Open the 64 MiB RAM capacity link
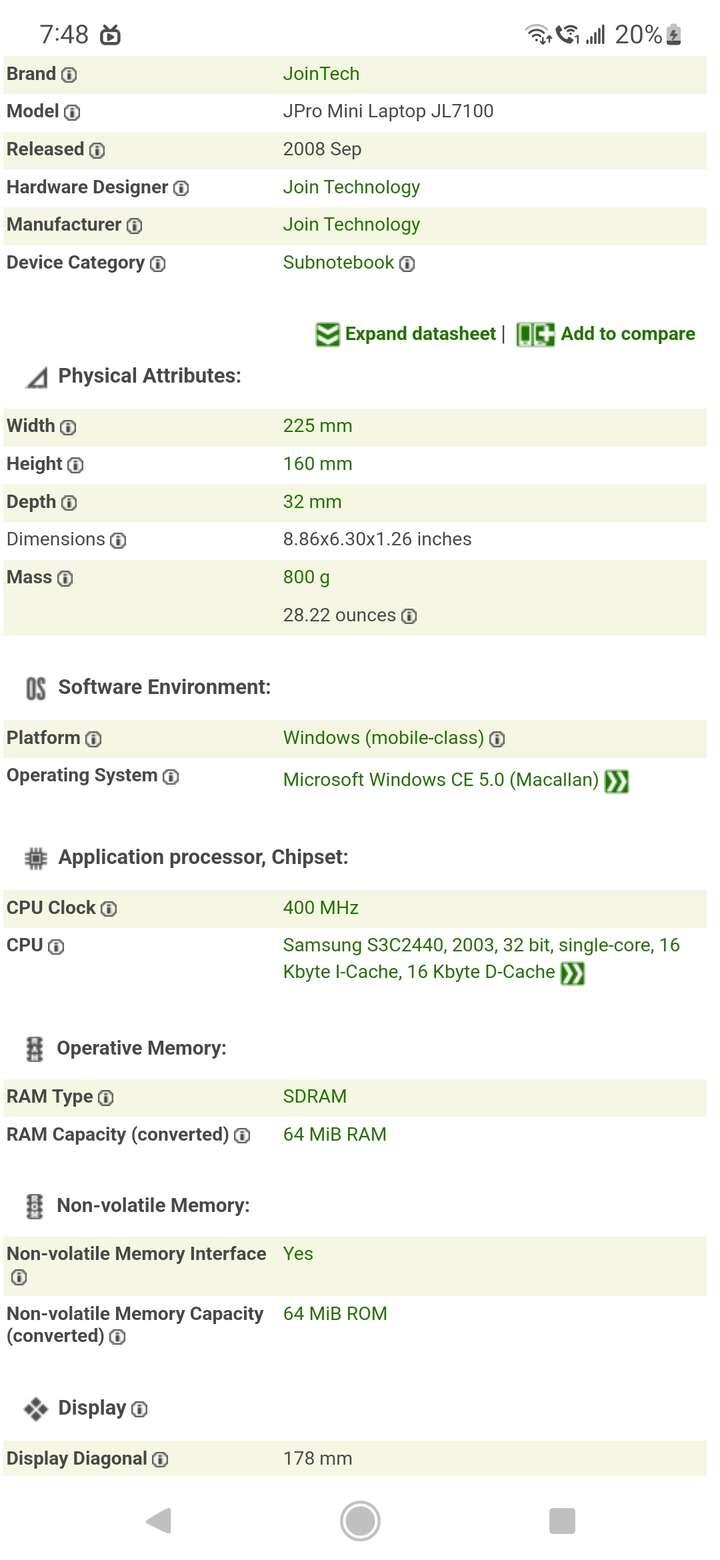The height and width of the screenshot is (1560, 720). (x=334, y=1134)
